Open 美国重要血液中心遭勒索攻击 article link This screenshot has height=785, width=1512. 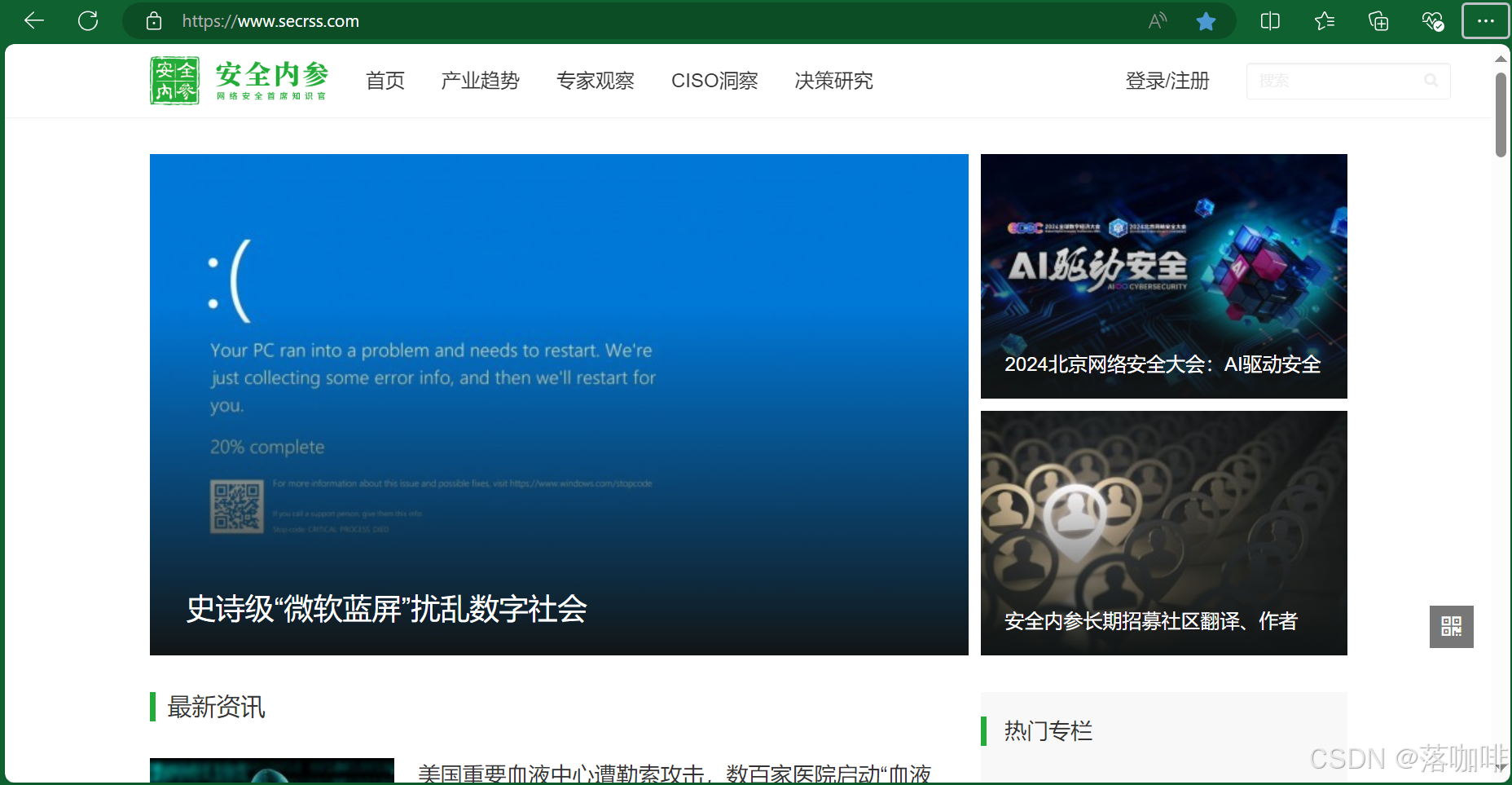click(675, 774)
